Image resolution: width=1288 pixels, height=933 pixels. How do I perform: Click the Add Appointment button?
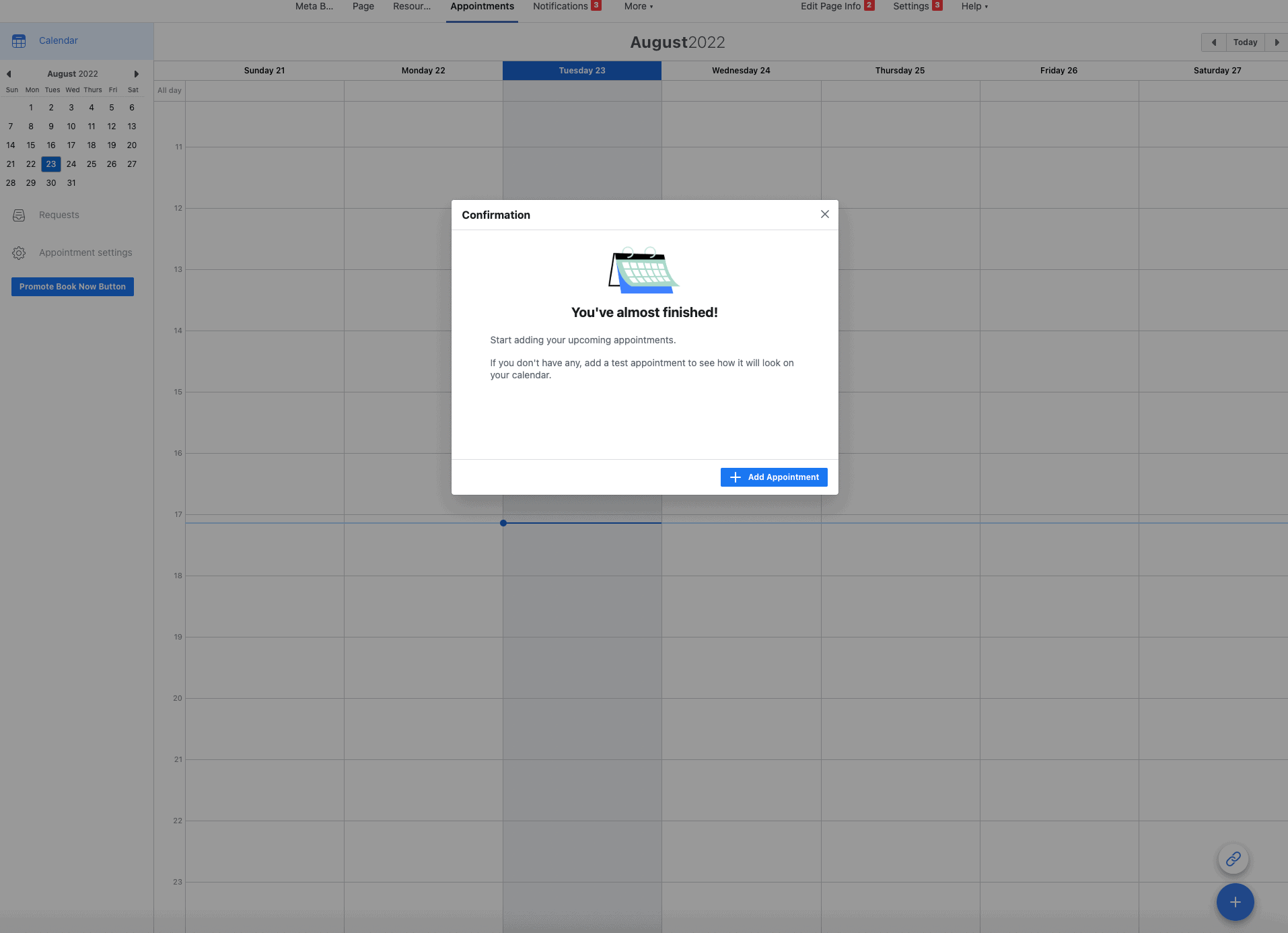coord(774,477)
